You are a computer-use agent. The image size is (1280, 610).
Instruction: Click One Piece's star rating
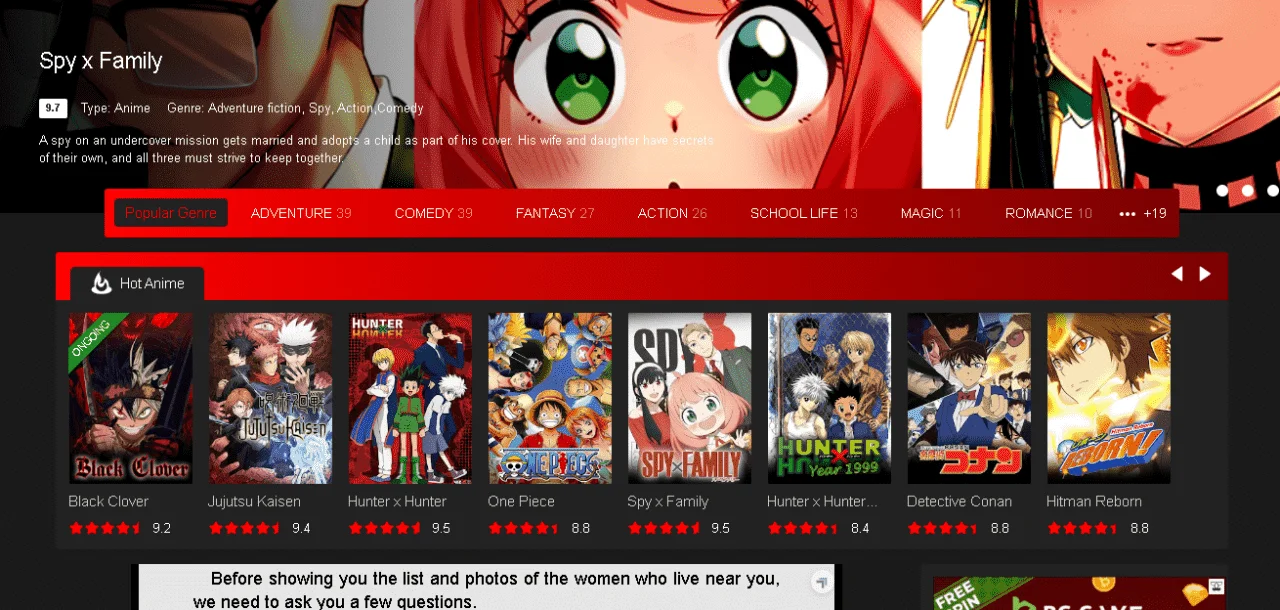pyautogui.click(x=526, y=528)
